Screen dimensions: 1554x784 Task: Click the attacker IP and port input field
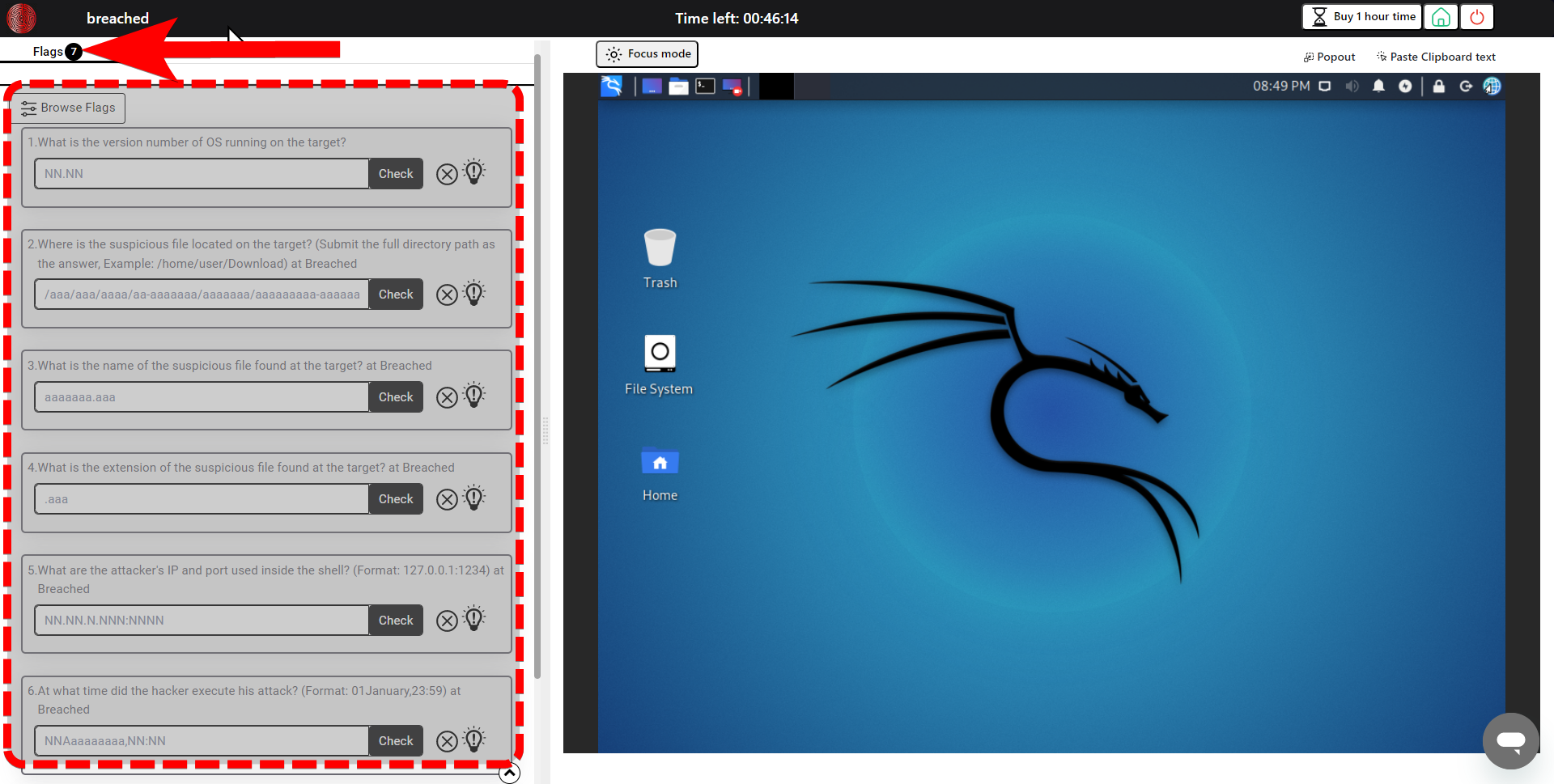(202, 621)
